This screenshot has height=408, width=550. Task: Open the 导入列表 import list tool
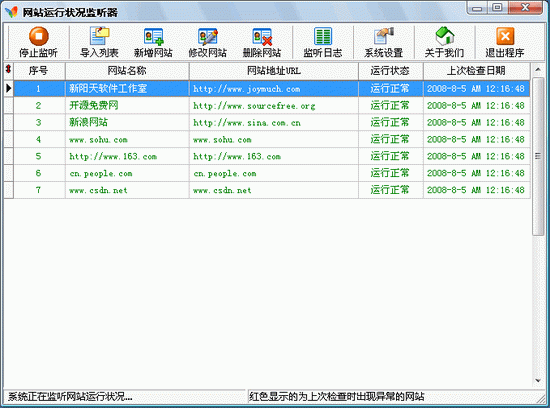99,42
